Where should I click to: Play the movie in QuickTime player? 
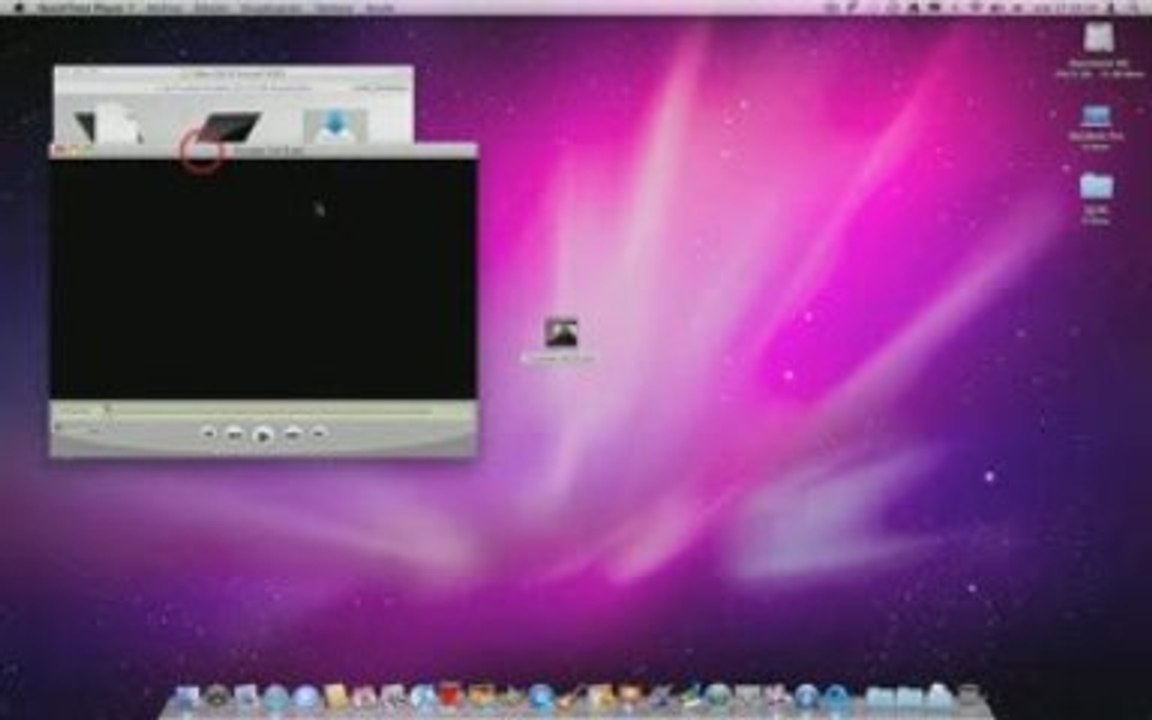click(262, 436)
